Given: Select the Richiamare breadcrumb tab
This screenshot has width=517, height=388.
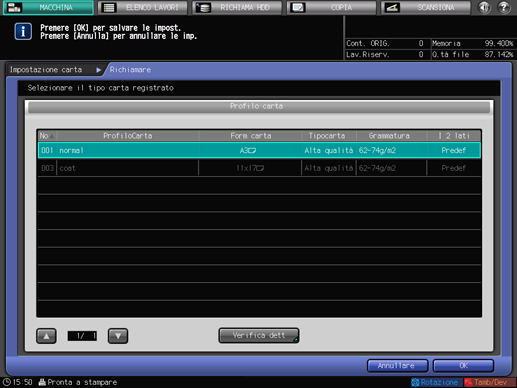Looking at the screenshot, I should 130,70.
